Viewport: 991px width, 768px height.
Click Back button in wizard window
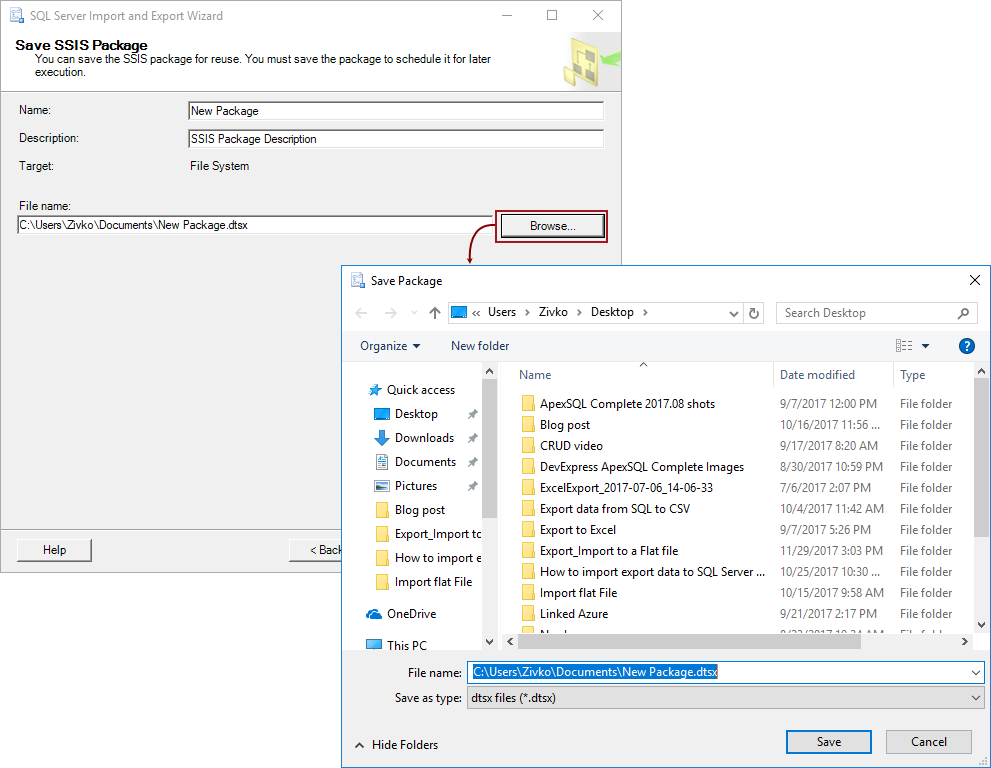tap(316, 550)
